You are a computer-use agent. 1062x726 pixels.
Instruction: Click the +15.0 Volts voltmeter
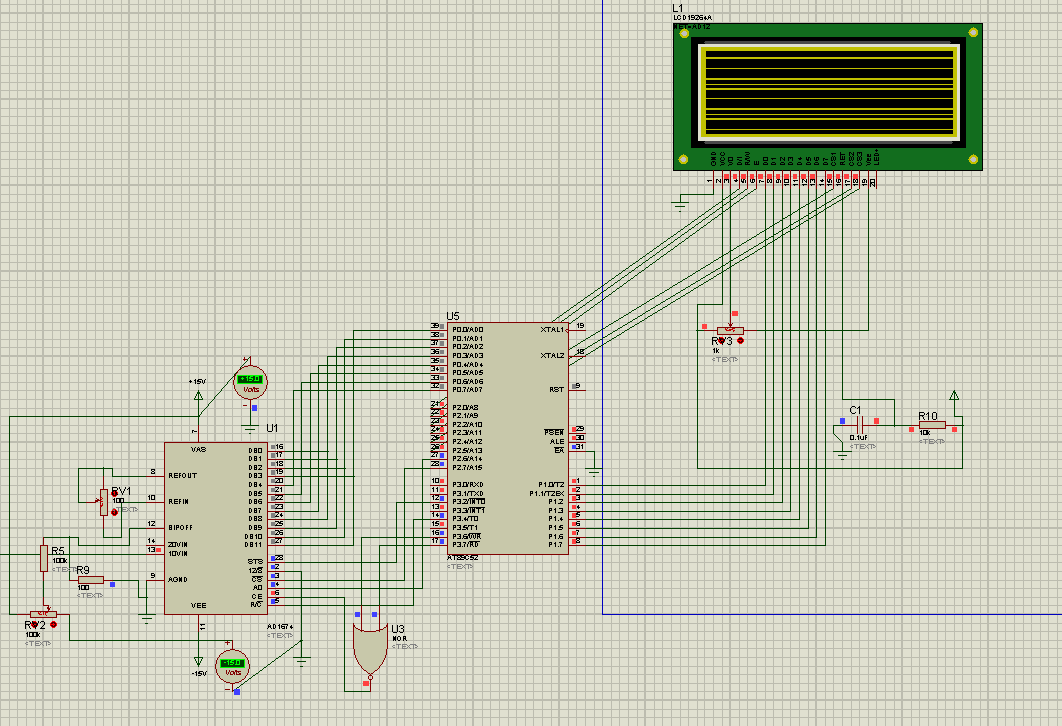[250, 384]
